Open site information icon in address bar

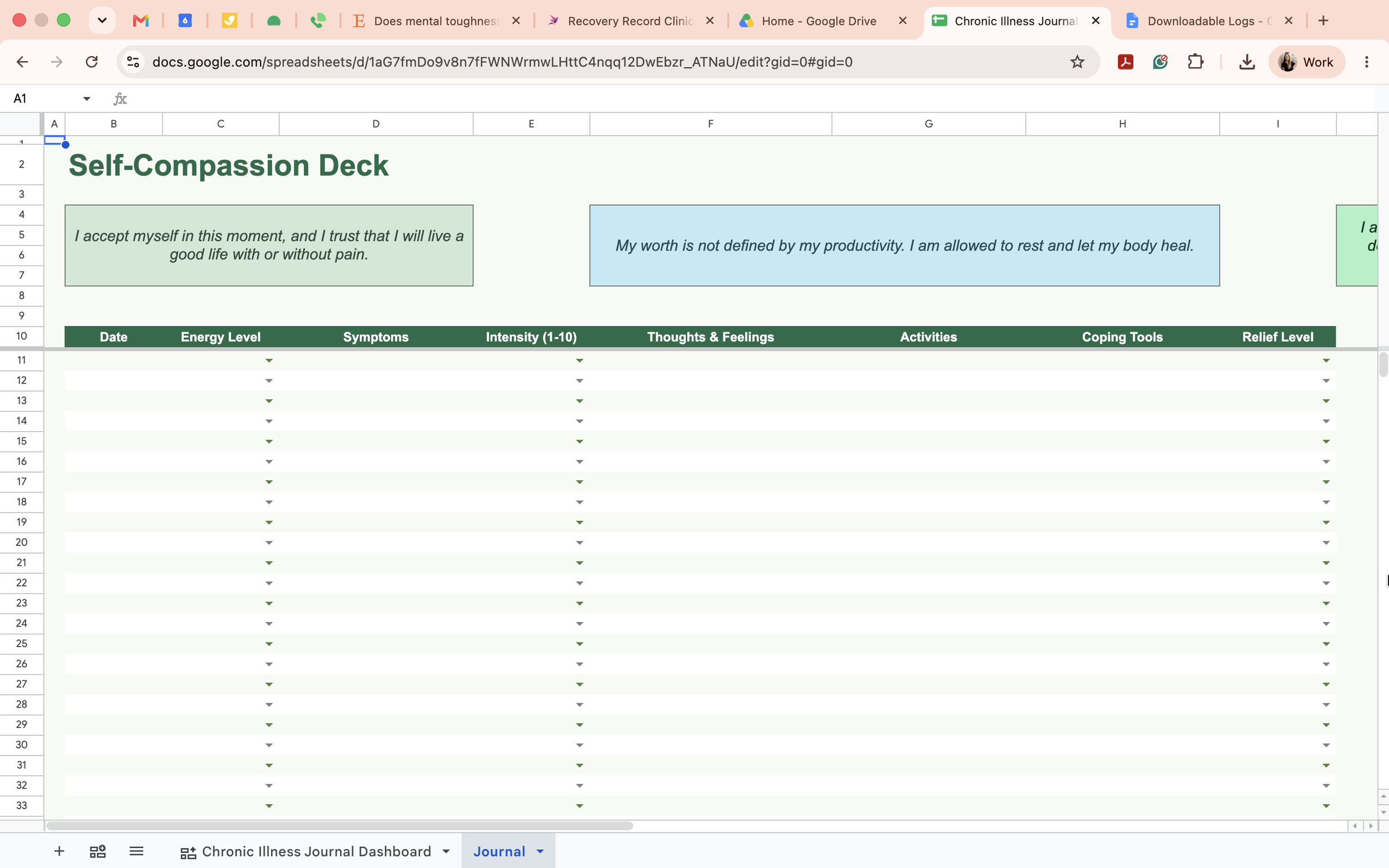point(133,62)
